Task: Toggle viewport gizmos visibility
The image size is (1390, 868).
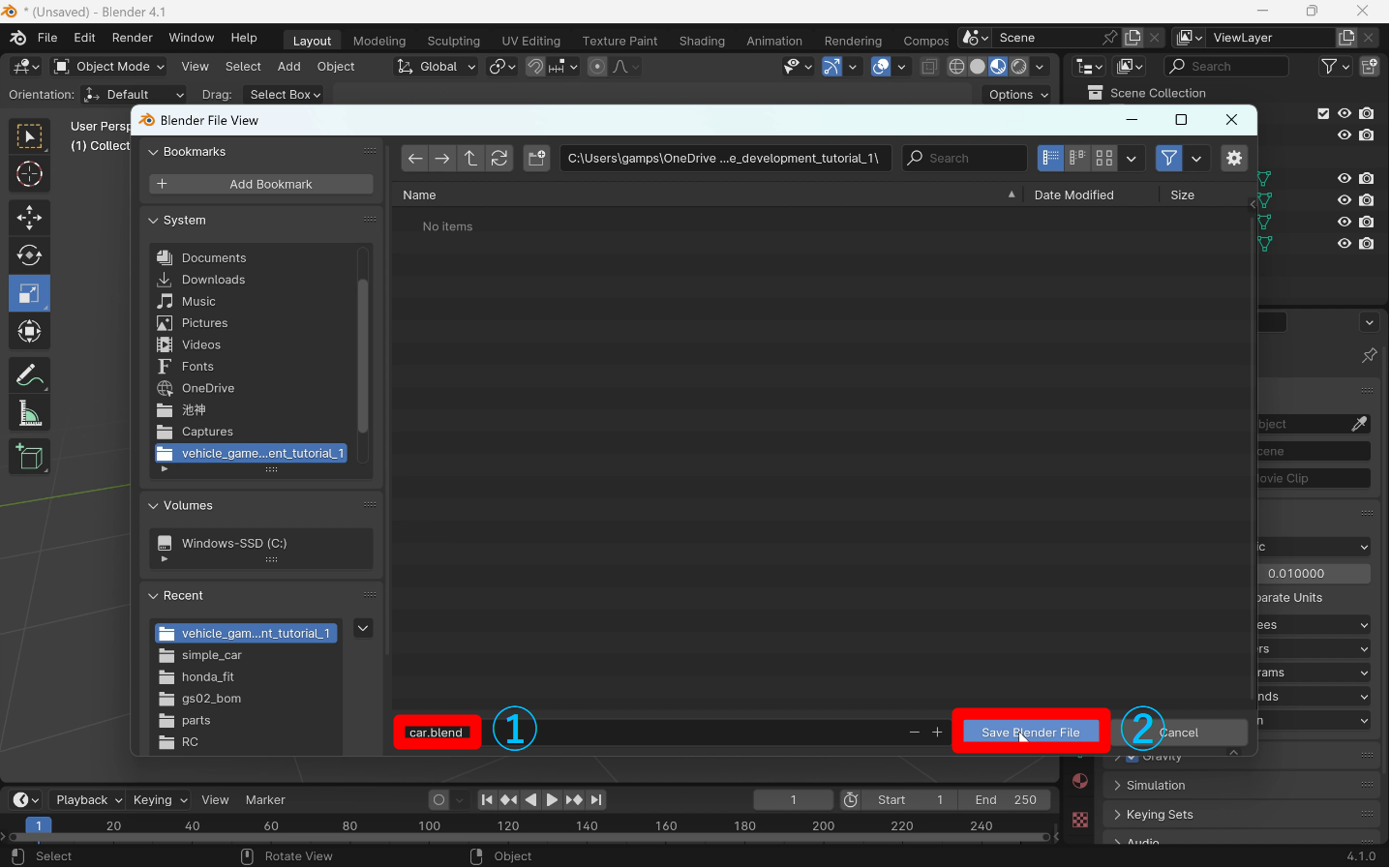Action: click(831, 67)
